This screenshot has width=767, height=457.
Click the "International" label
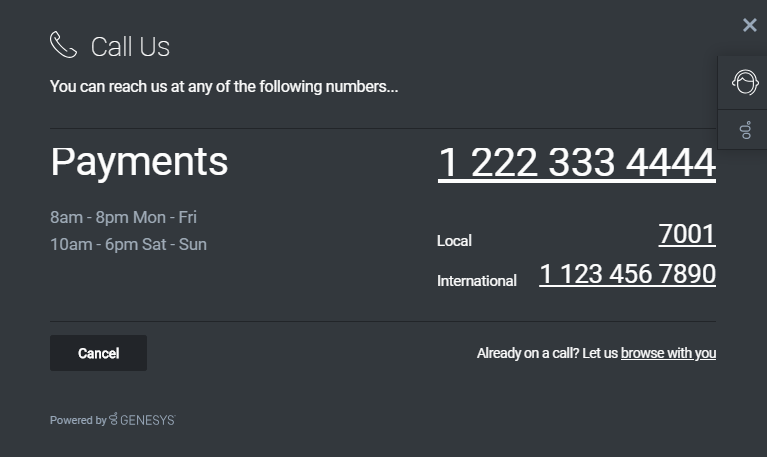(x=476, y=281)
